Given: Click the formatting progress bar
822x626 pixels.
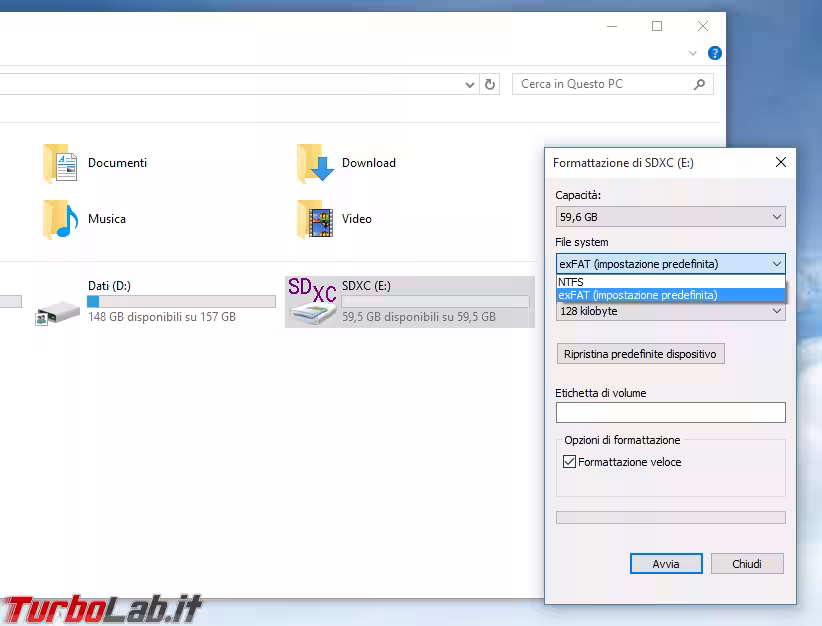Looking at the screenshot, I should coord(670,517).
